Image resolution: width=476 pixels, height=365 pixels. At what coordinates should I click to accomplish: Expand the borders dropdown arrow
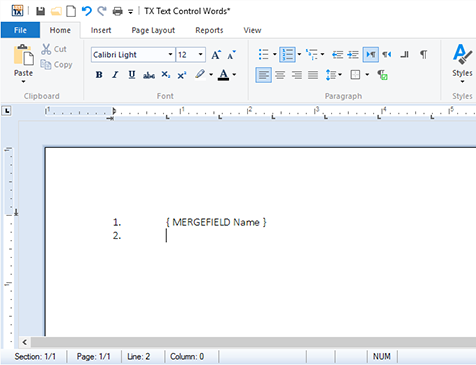[x=367, y=75]
